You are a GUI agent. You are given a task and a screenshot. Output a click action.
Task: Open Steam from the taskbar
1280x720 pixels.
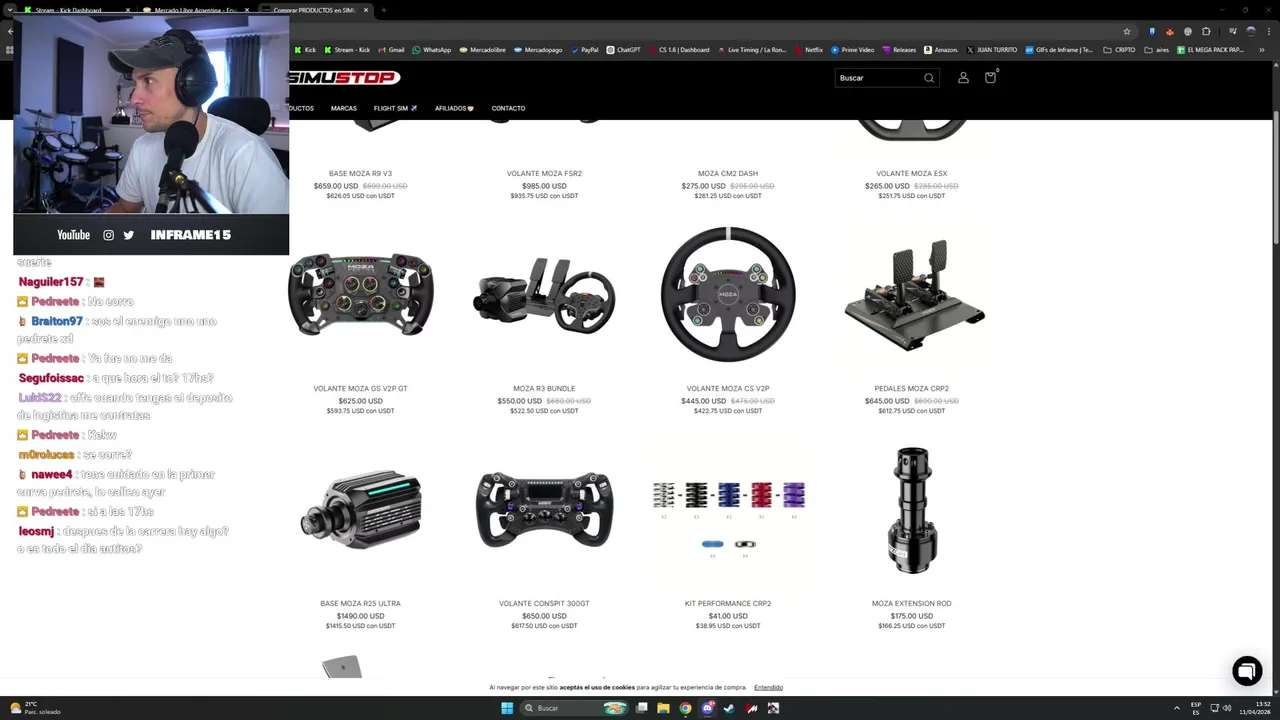click(x=729, y=708)
